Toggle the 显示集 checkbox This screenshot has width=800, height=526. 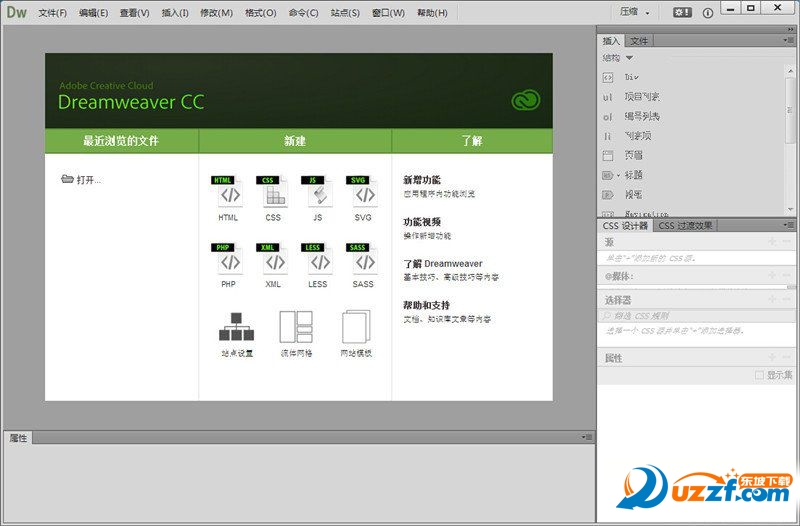759,375
